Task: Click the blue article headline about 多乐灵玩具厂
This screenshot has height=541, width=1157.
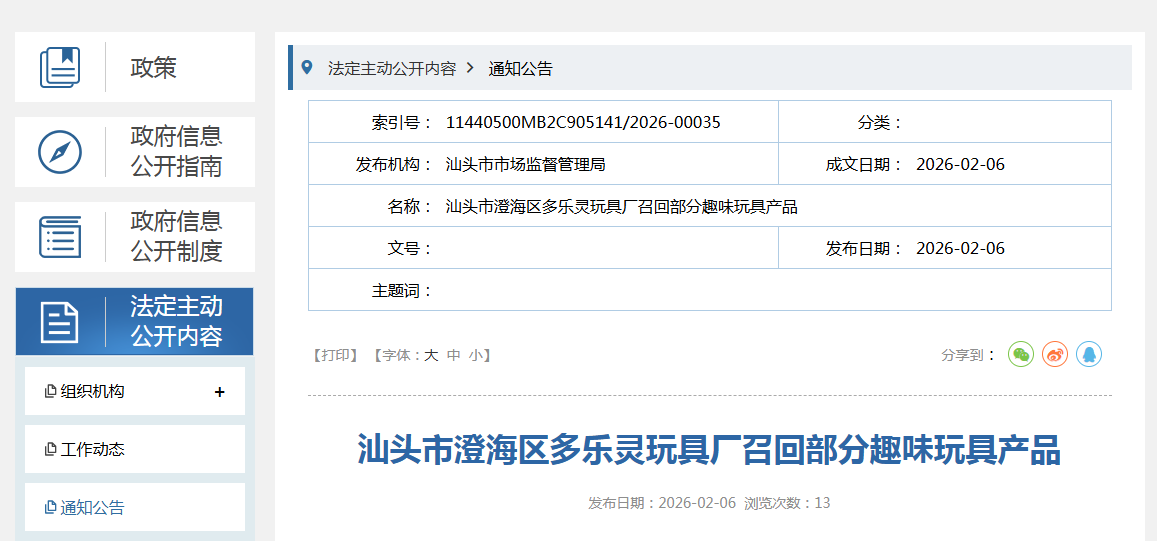Action: [709, 450]
